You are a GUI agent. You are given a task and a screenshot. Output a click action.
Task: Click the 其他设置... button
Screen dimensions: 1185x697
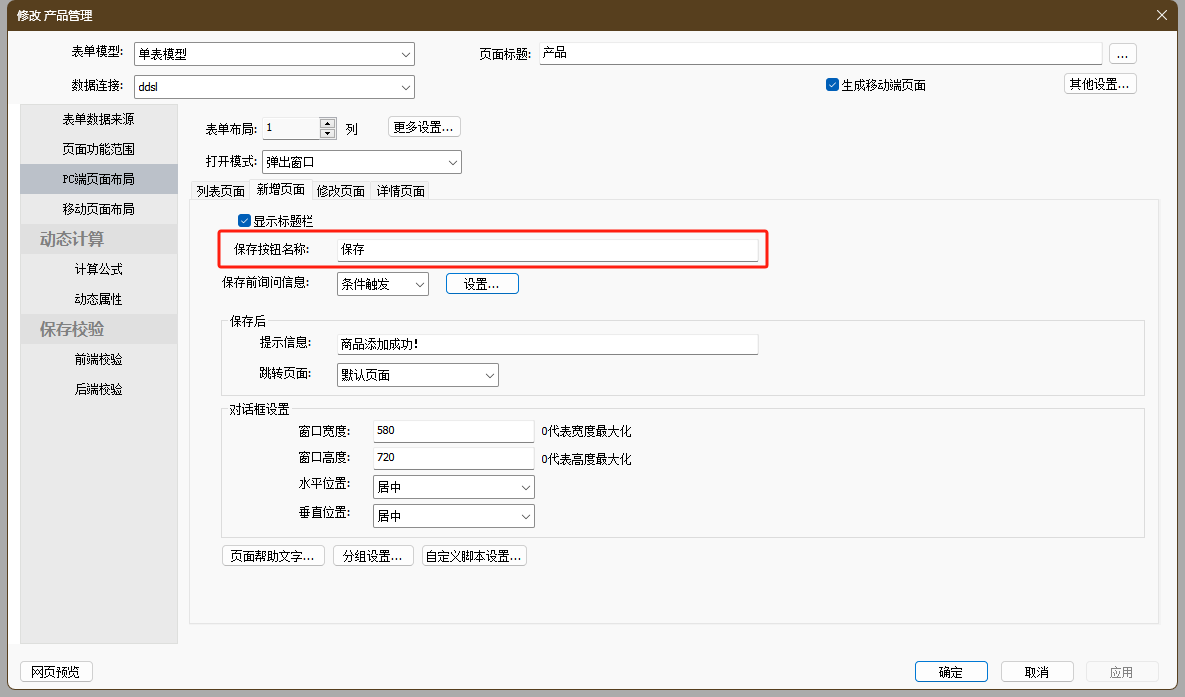coord(1099,84)
